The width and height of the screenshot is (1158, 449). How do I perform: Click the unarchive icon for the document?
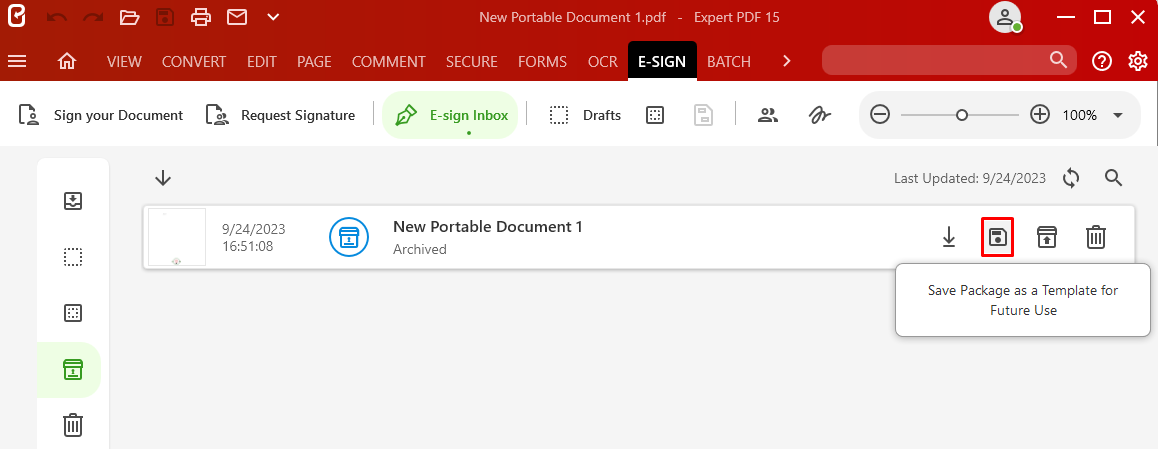(x=1046, y=237)
